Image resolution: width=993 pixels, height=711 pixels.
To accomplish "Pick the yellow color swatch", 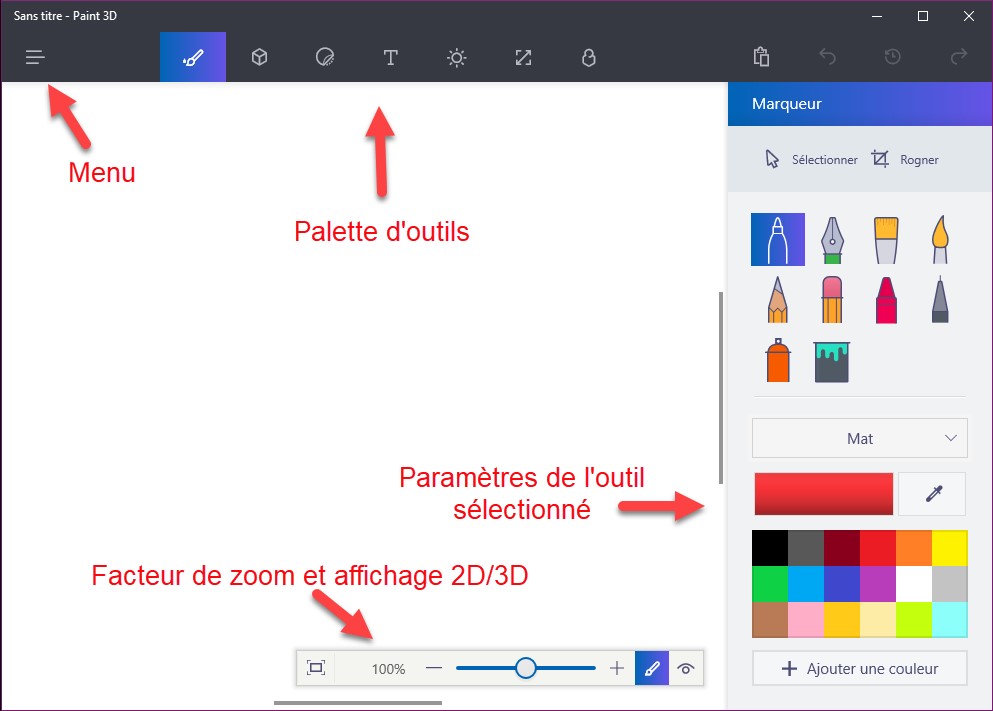I will point(950,548).
